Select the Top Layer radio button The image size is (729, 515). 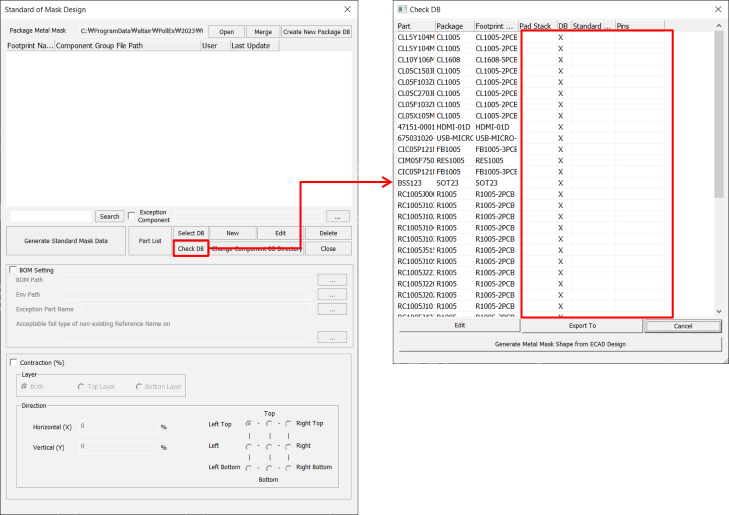(x=81, y=386)
